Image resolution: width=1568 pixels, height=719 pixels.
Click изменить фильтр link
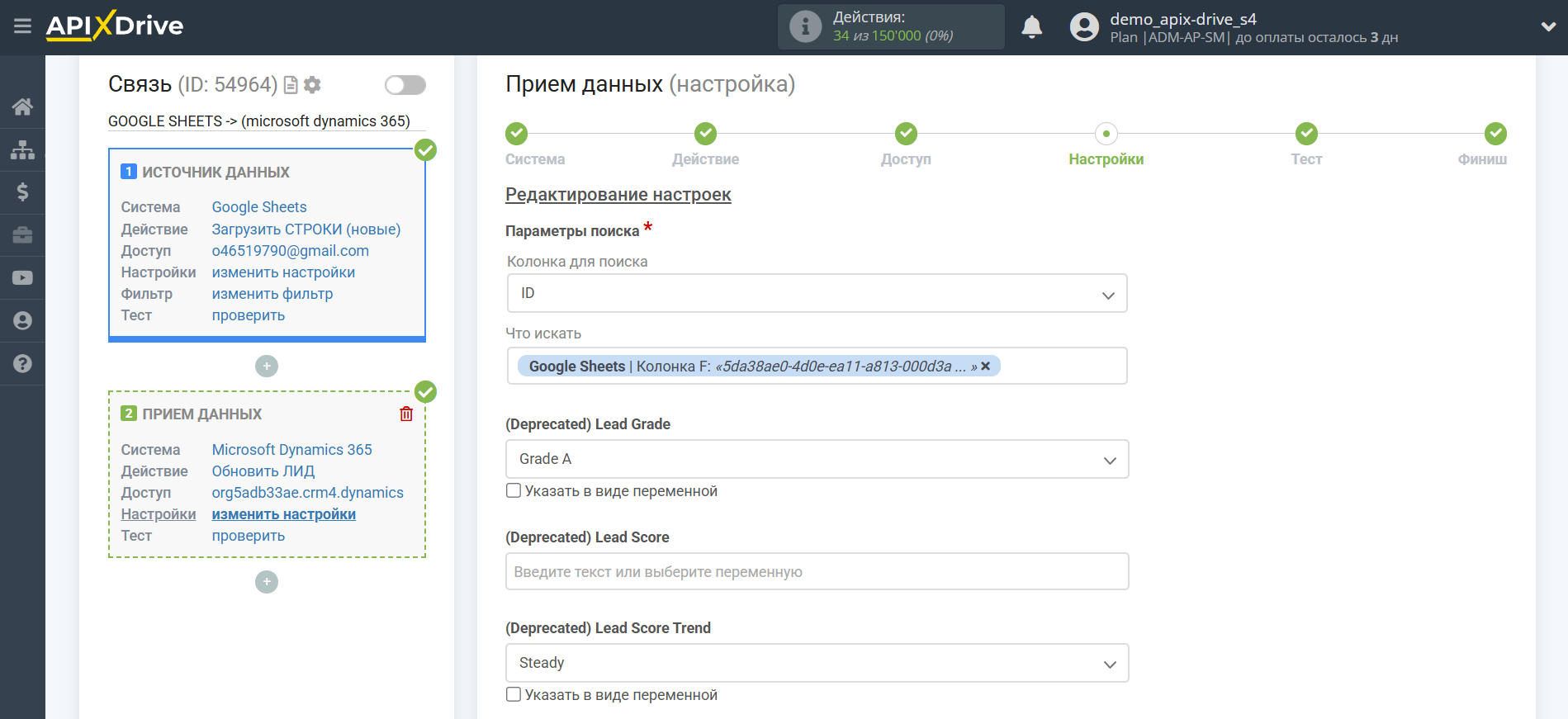click(272, 294)
